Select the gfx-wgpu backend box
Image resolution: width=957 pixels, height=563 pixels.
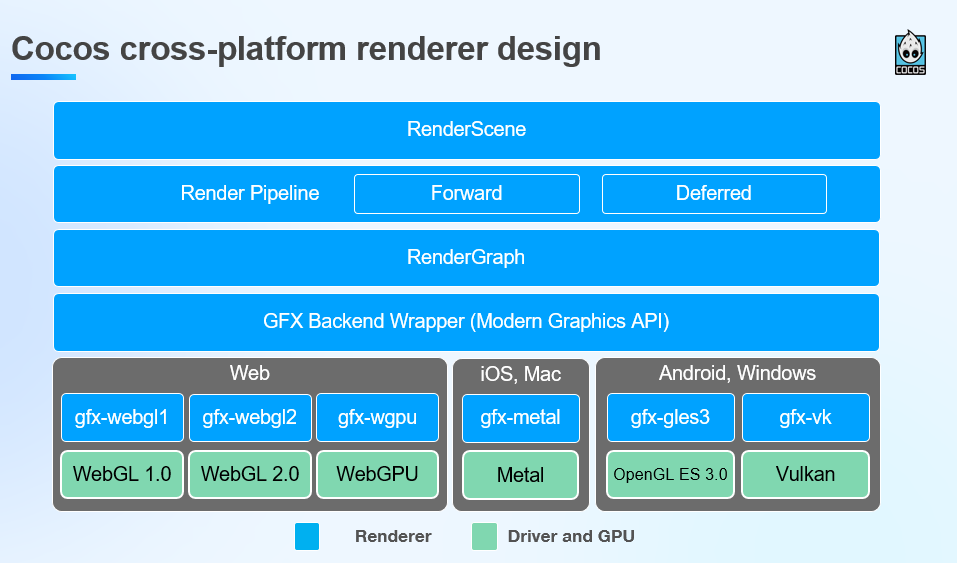[377, 418]
